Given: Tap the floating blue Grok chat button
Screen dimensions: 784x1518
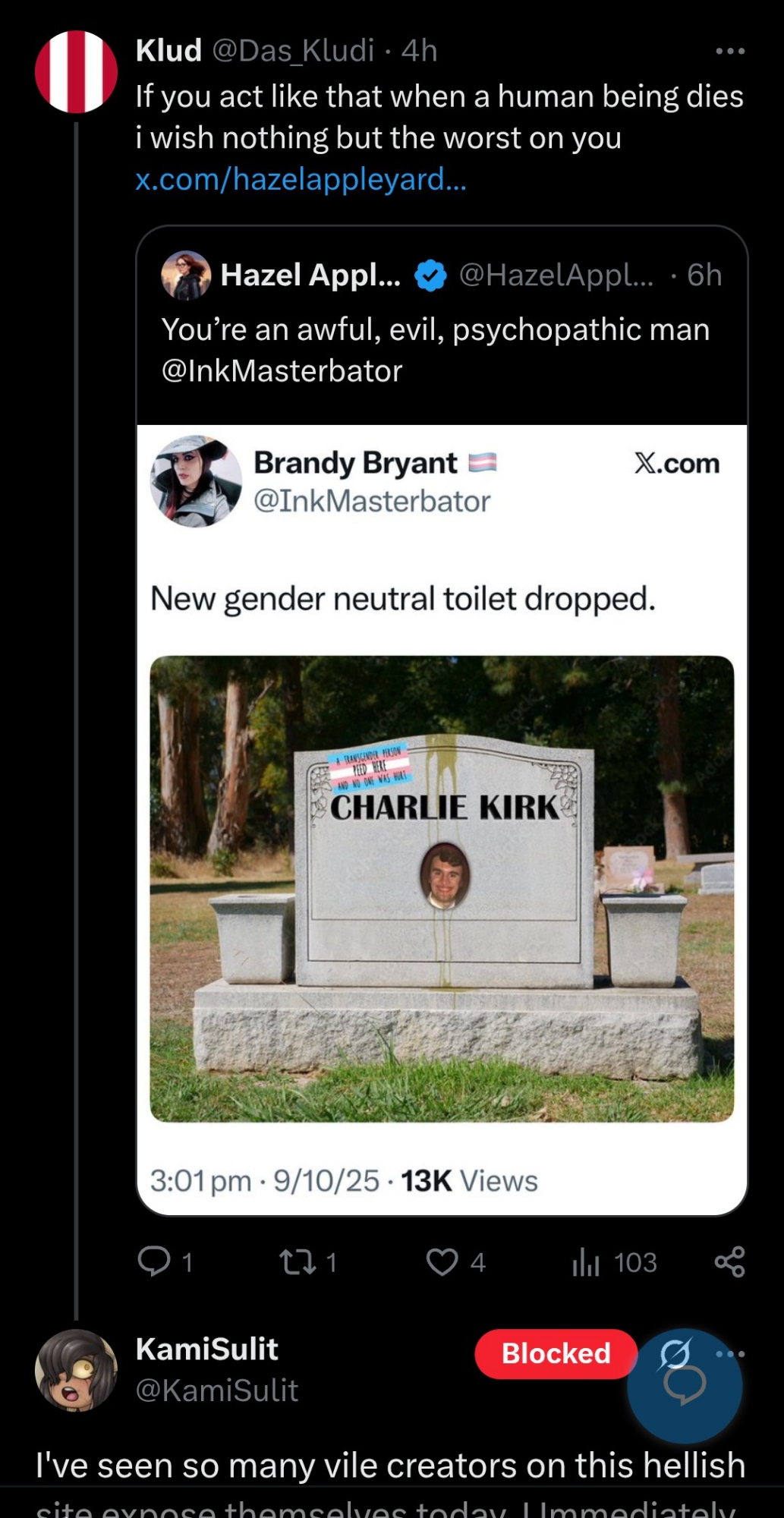Looking at the screenshot, I should click(x=685, y=1386).
